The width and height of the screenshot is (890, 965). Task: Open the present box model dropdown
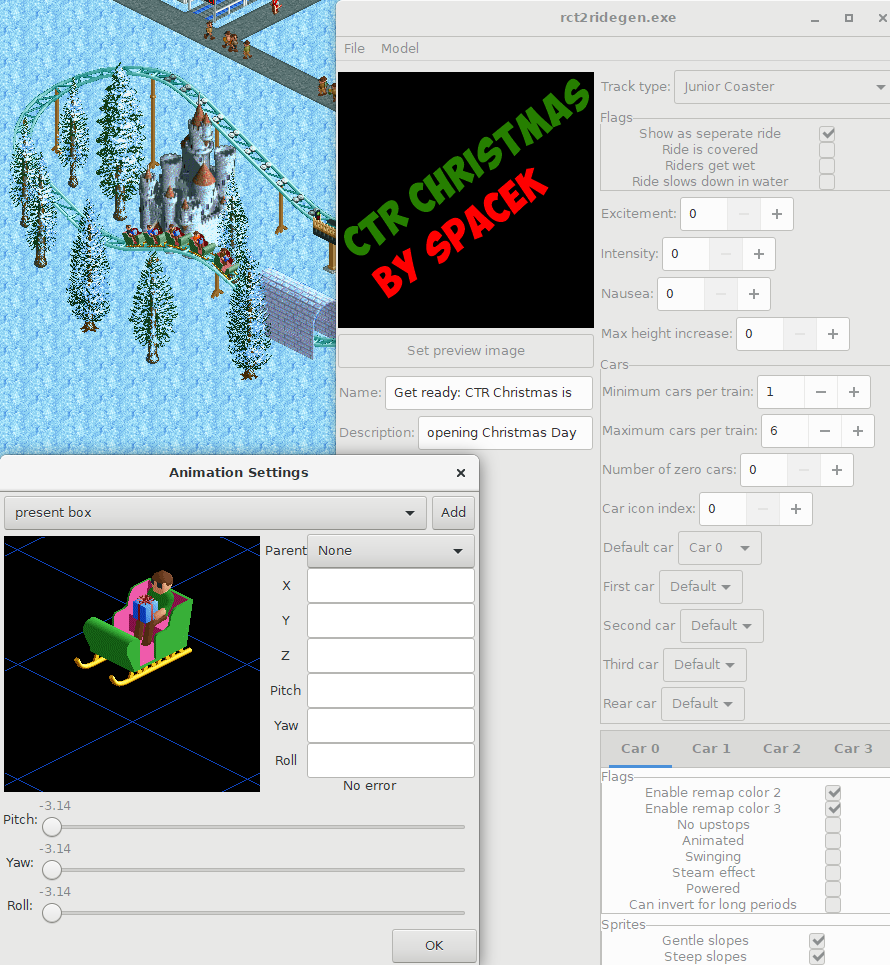[x=215, y=513]
